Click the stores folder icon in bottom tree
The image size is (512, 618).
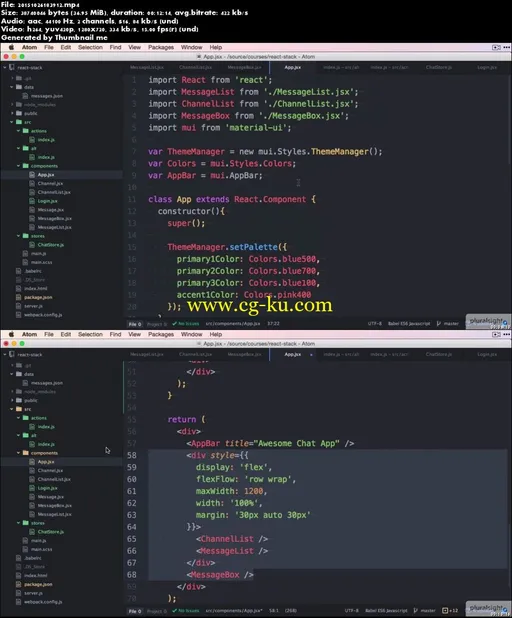tap(26, 523)
